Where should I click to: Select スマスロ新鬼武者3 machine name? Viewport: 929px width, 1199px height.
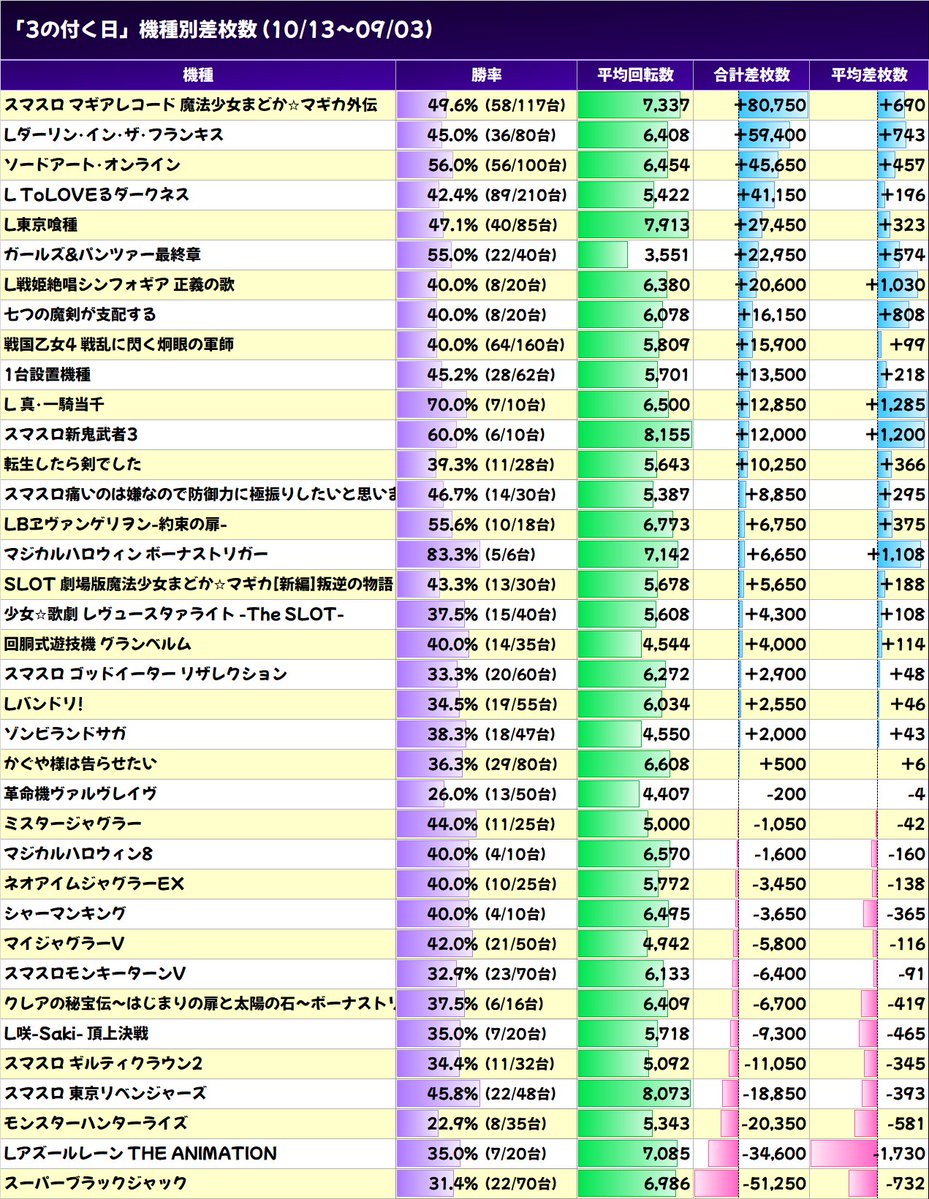coord(70,434)
